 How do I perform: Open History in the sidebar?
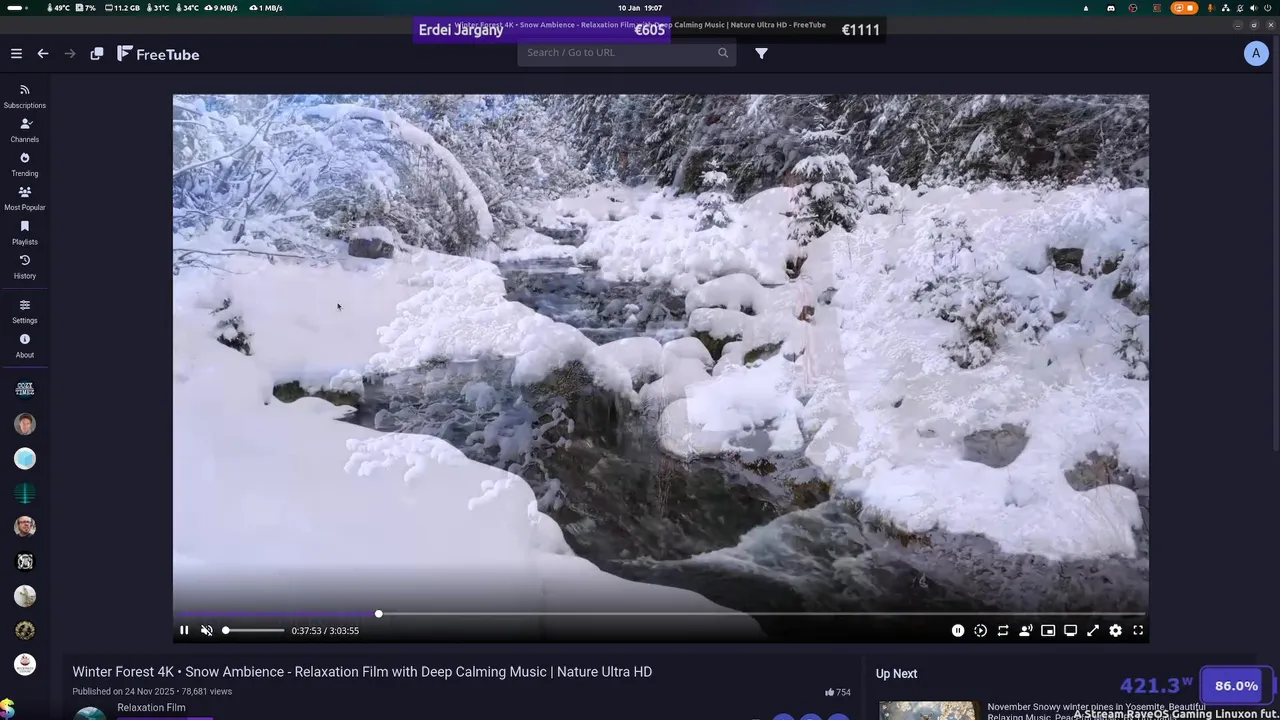[25, 266]
